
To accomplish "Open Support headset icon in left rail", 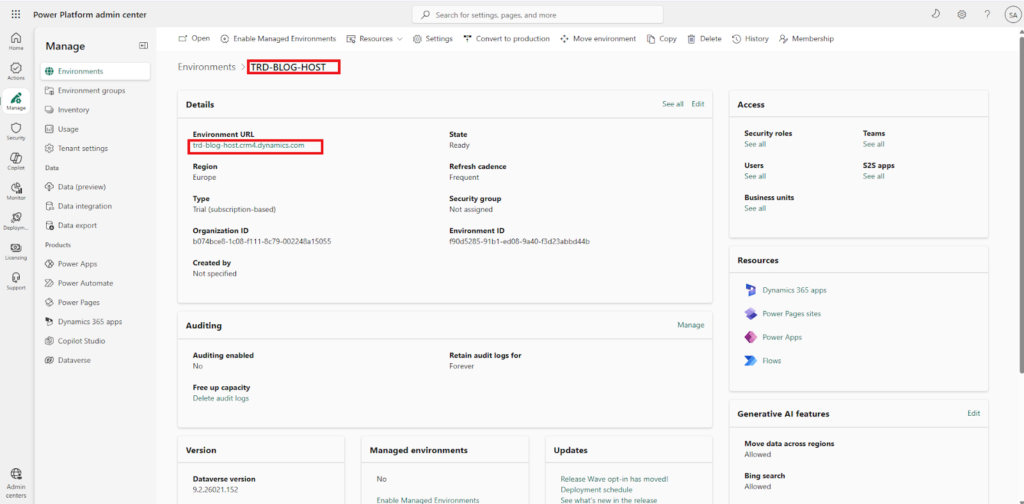I will click(16, 280).
